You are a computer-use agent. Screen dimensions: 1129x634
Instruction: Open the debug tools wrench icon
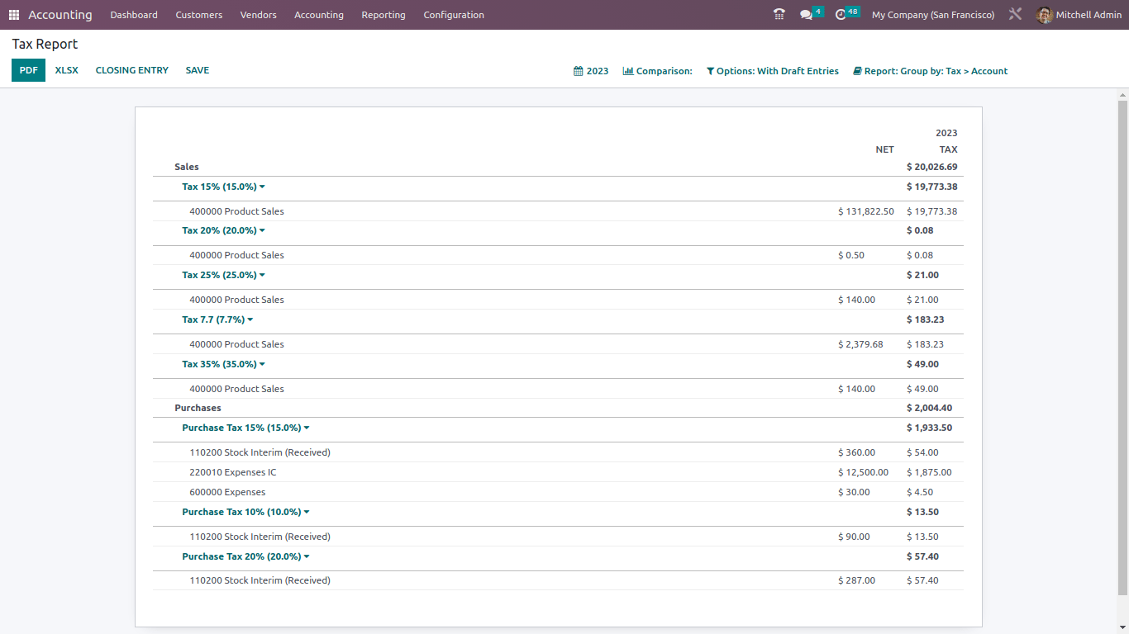(1015, 14)
